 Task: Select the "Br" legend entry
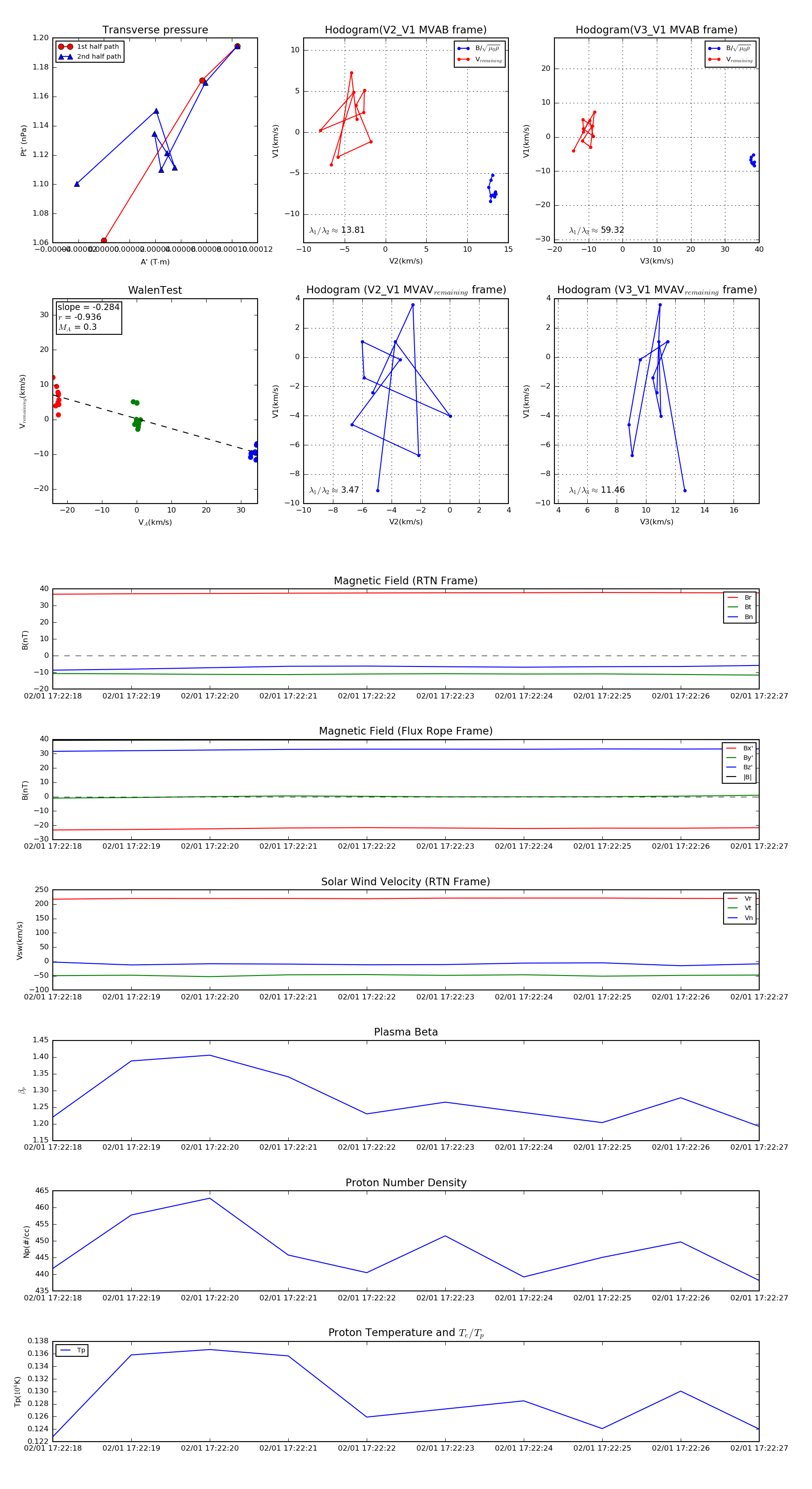[x=740, y=598]
